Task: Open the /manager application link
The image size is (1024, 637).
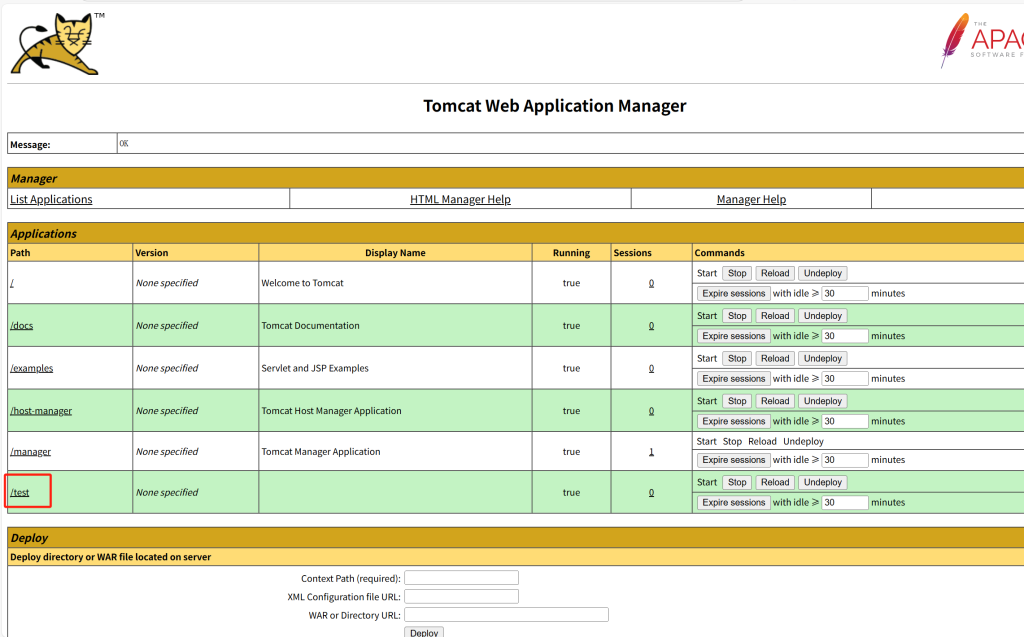Action: [x=31, y=451]
